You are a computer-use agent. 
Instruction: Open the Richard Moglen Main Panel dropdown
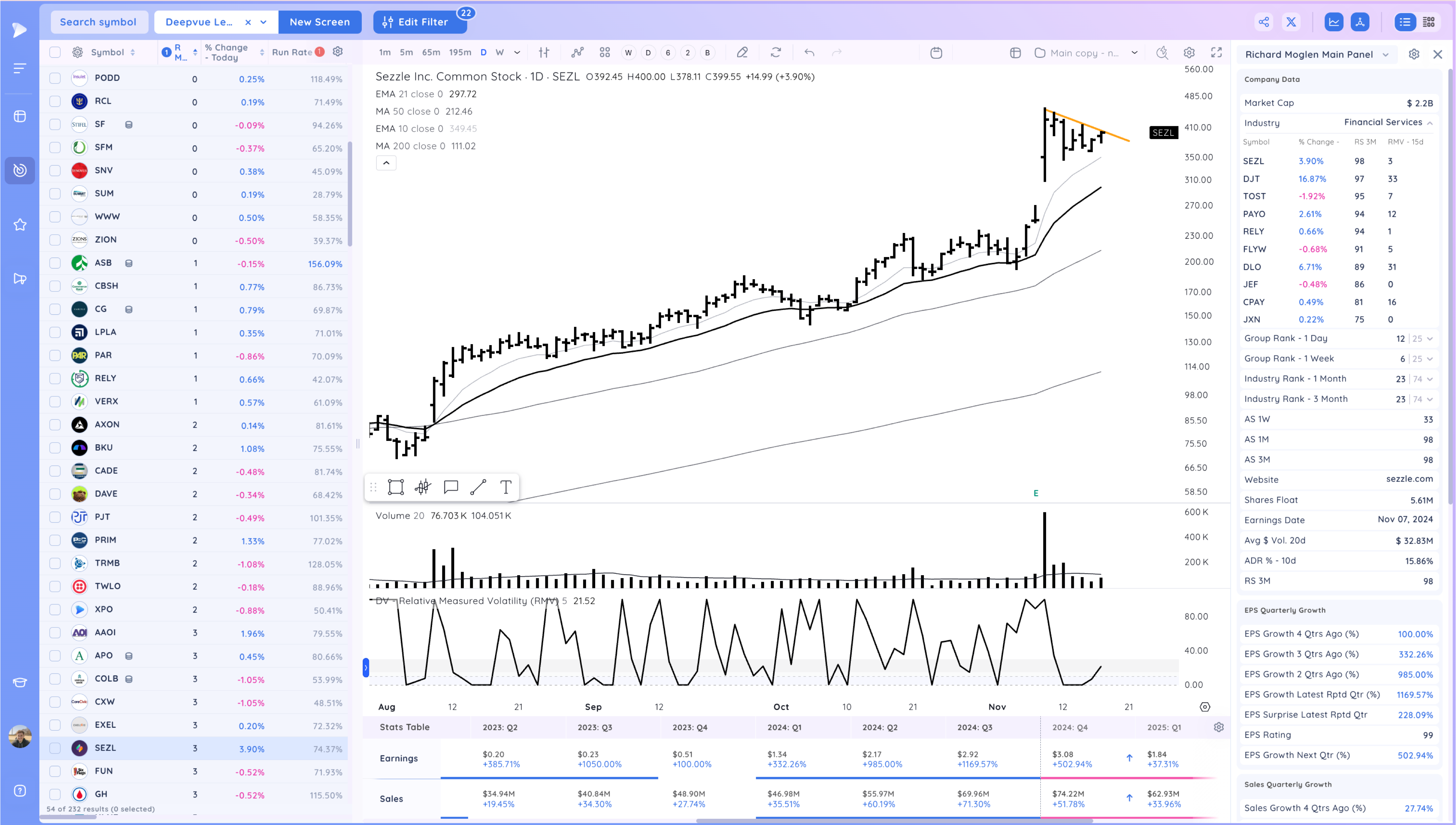pos(1385,54)
